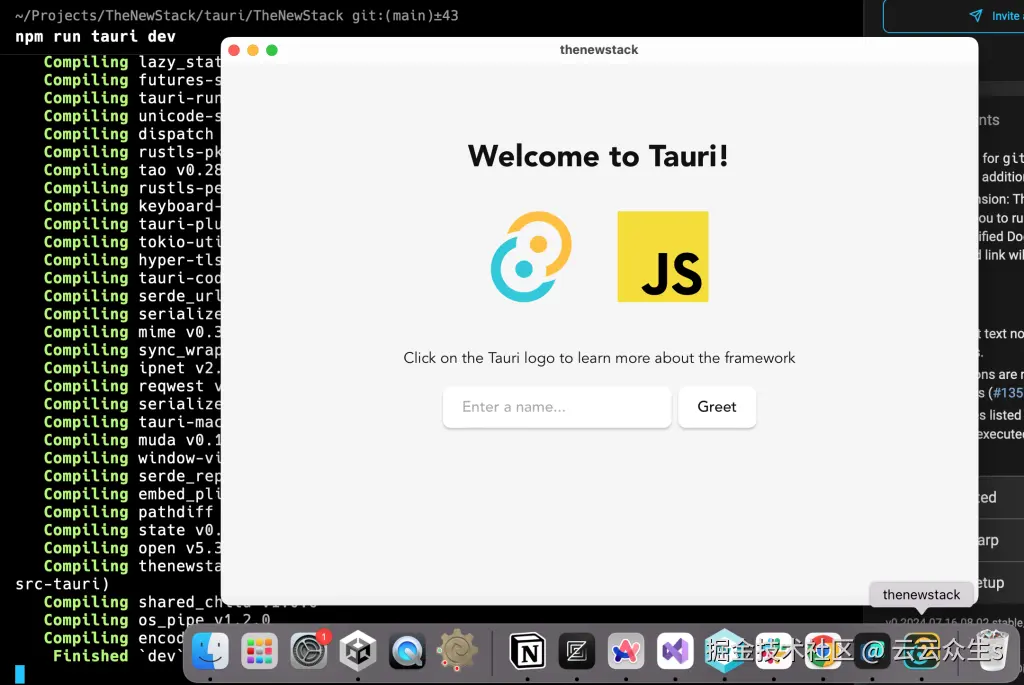Click the paper-plane icon beside Invite
This screenshot has width=1024, height=685.
click(x=976, y=16)
